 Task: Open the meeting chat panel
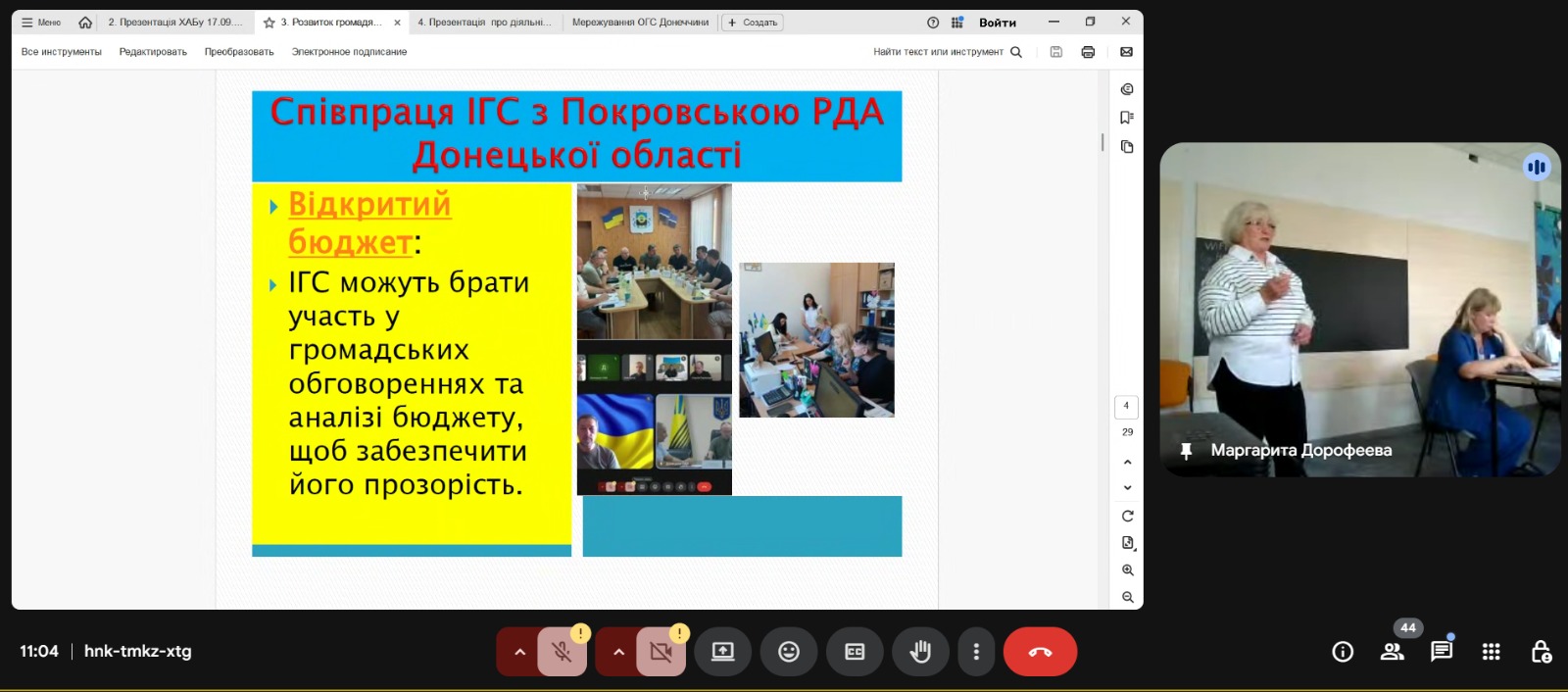pyautogui.click(x=1441, y=652)
